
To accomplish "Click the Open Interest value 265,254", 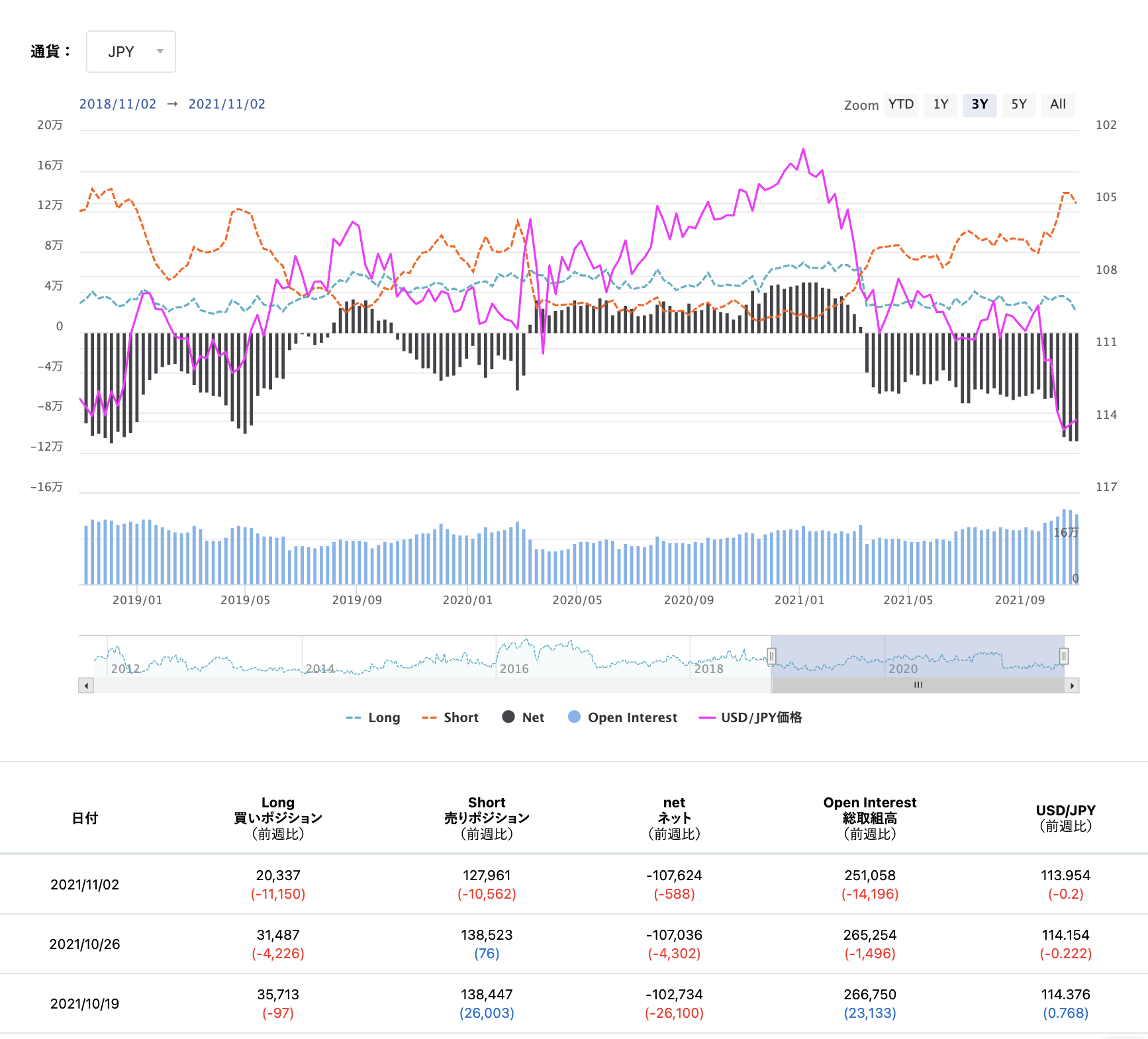I will 870,935.
